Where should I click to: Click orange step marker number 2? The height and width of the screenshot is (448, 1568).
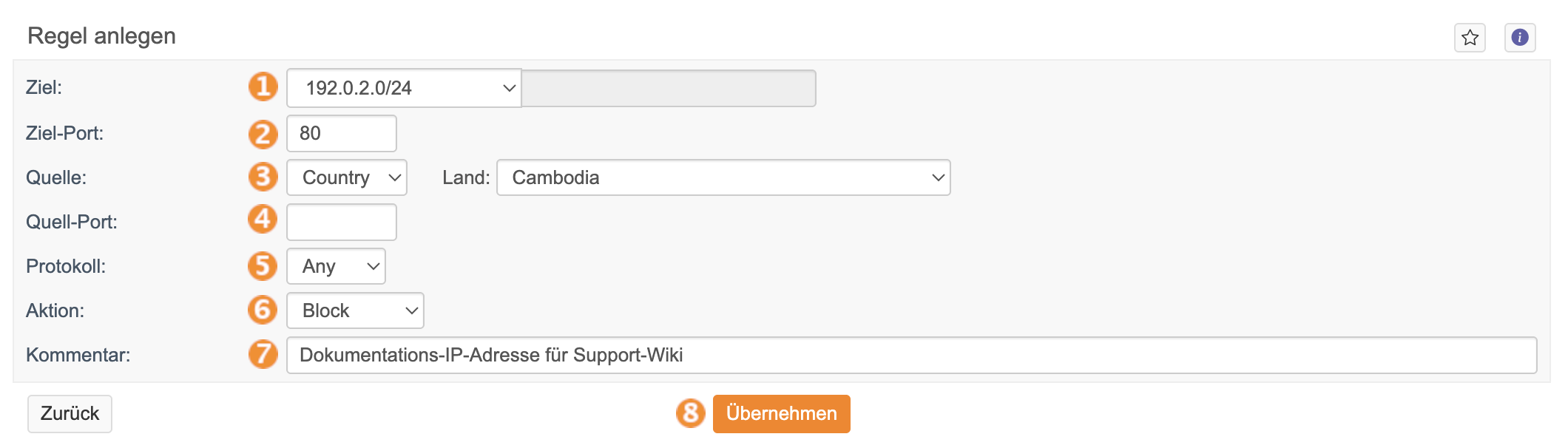pos(263,134)
